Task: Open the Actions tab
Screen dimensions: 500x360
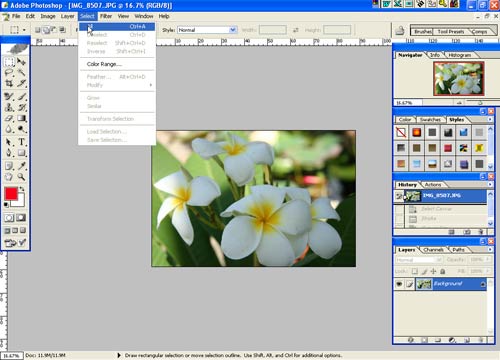Action: click(x=433, y=185)
